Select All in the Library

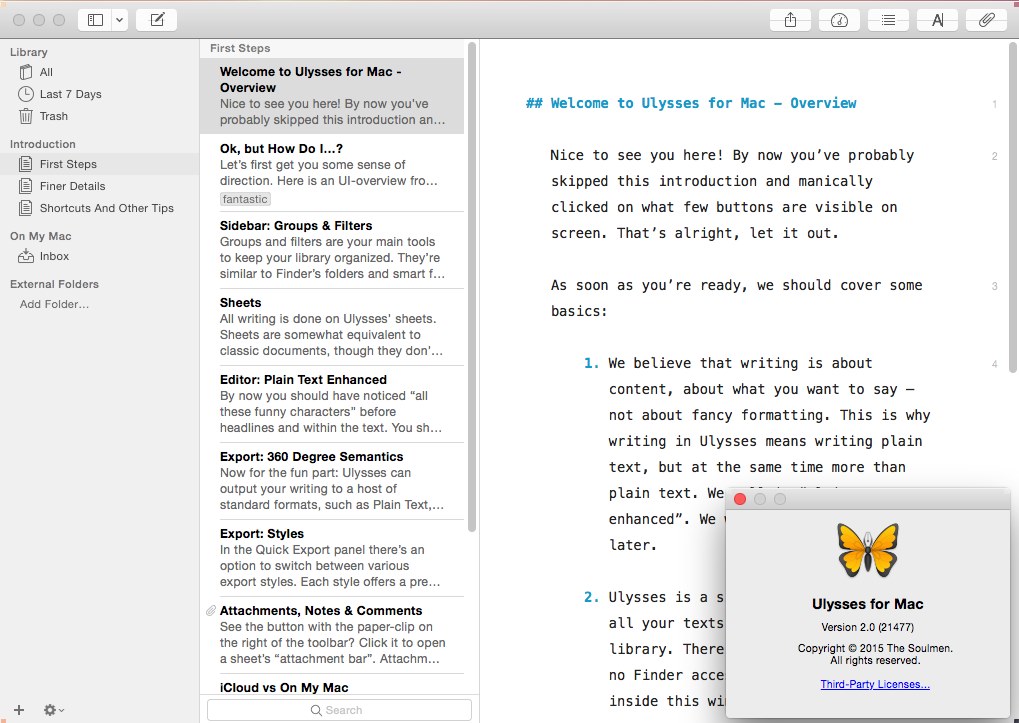(x=99, y=72)
